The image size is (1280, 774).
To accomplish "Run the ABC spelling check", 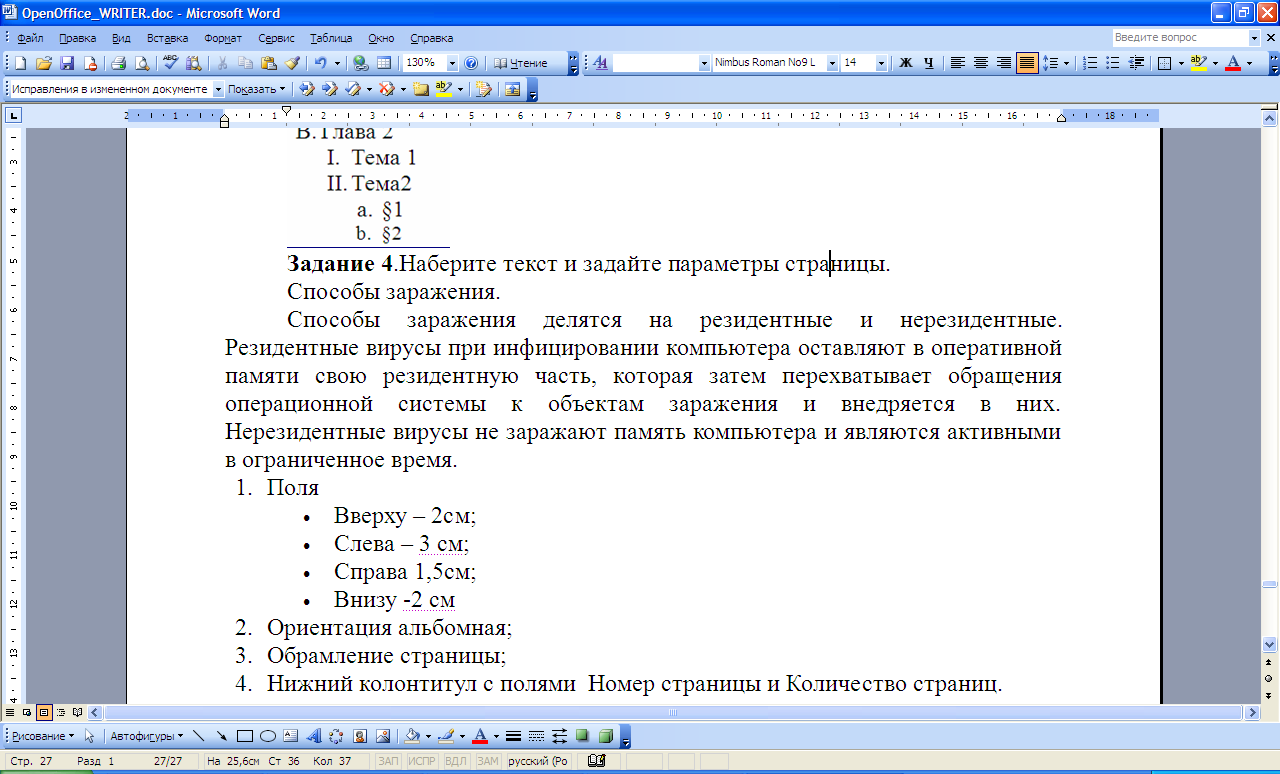I will (x=170, y=63).
